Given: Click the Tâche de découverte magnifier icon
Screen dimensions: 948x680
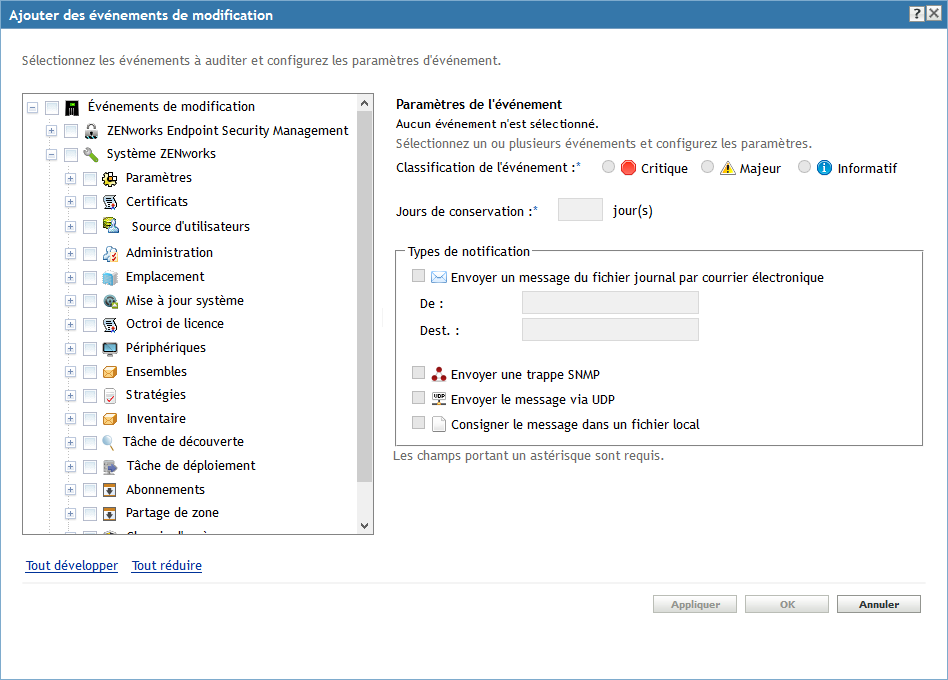Looking at the screenshot, I should tap(108, 442).
